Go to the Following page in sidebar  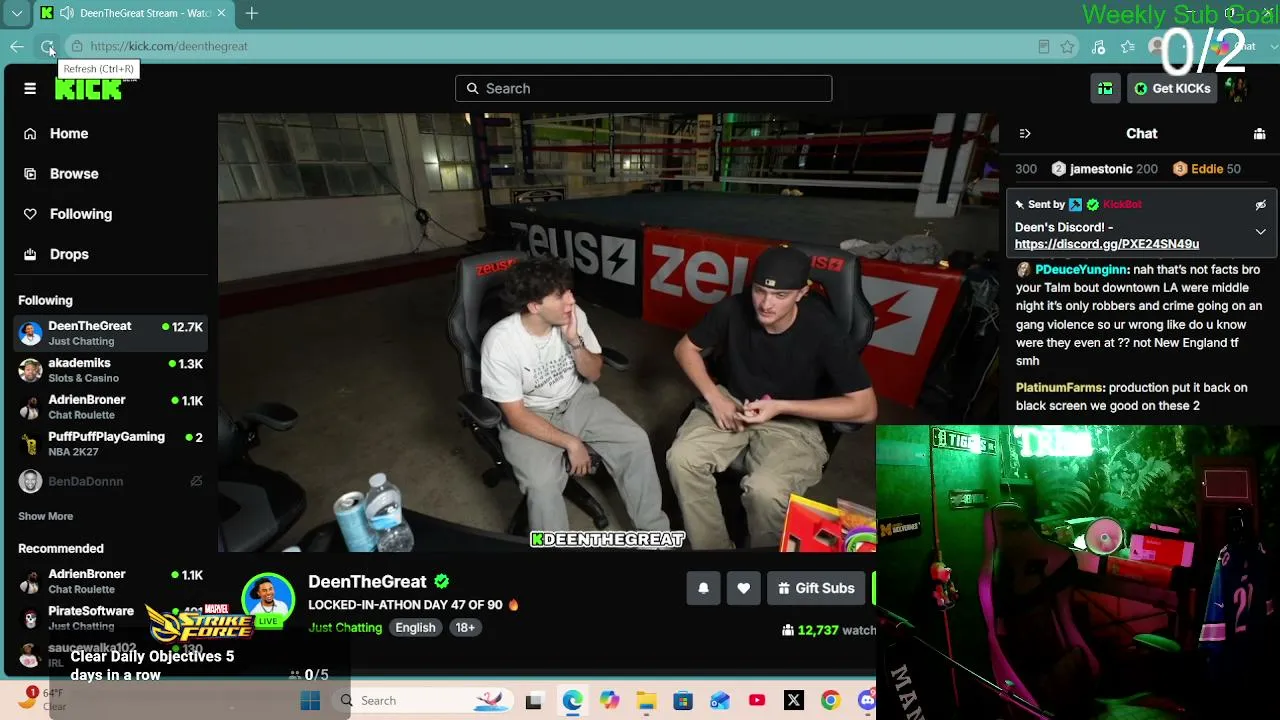[81, 214]
